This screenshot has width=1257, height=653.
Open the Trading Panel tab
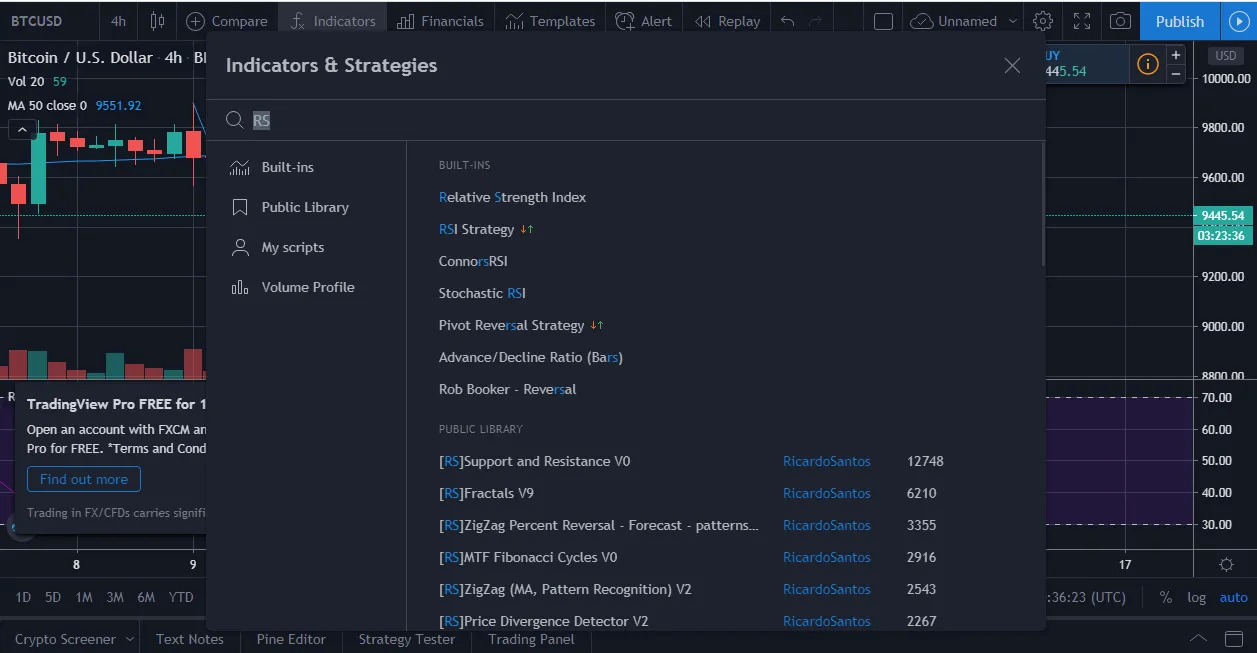pos(531,639)
